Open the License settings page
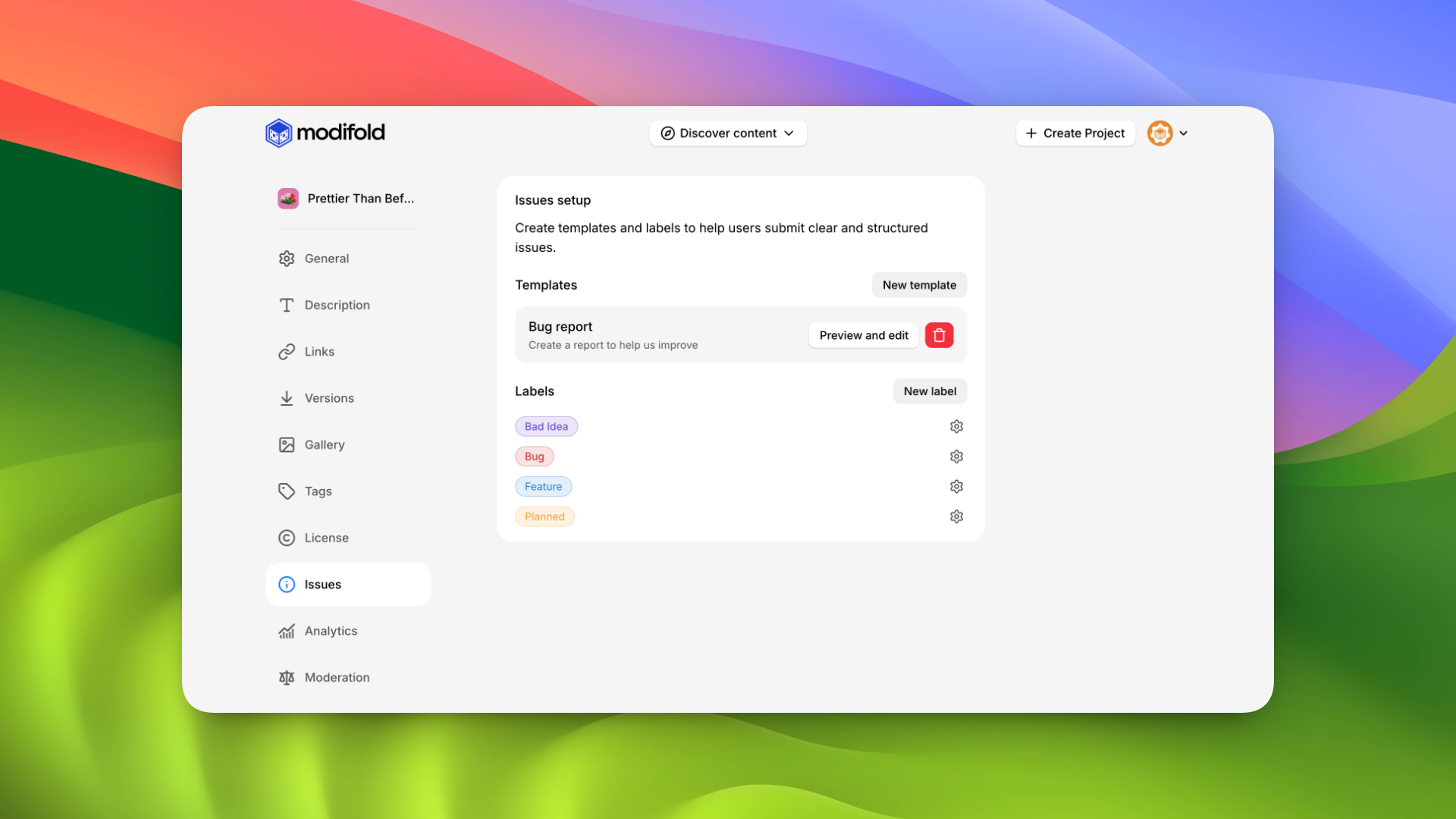Image resolution: width=1456 pixels, height=819 pixels. pyautogui.click(x=326, y=538)
